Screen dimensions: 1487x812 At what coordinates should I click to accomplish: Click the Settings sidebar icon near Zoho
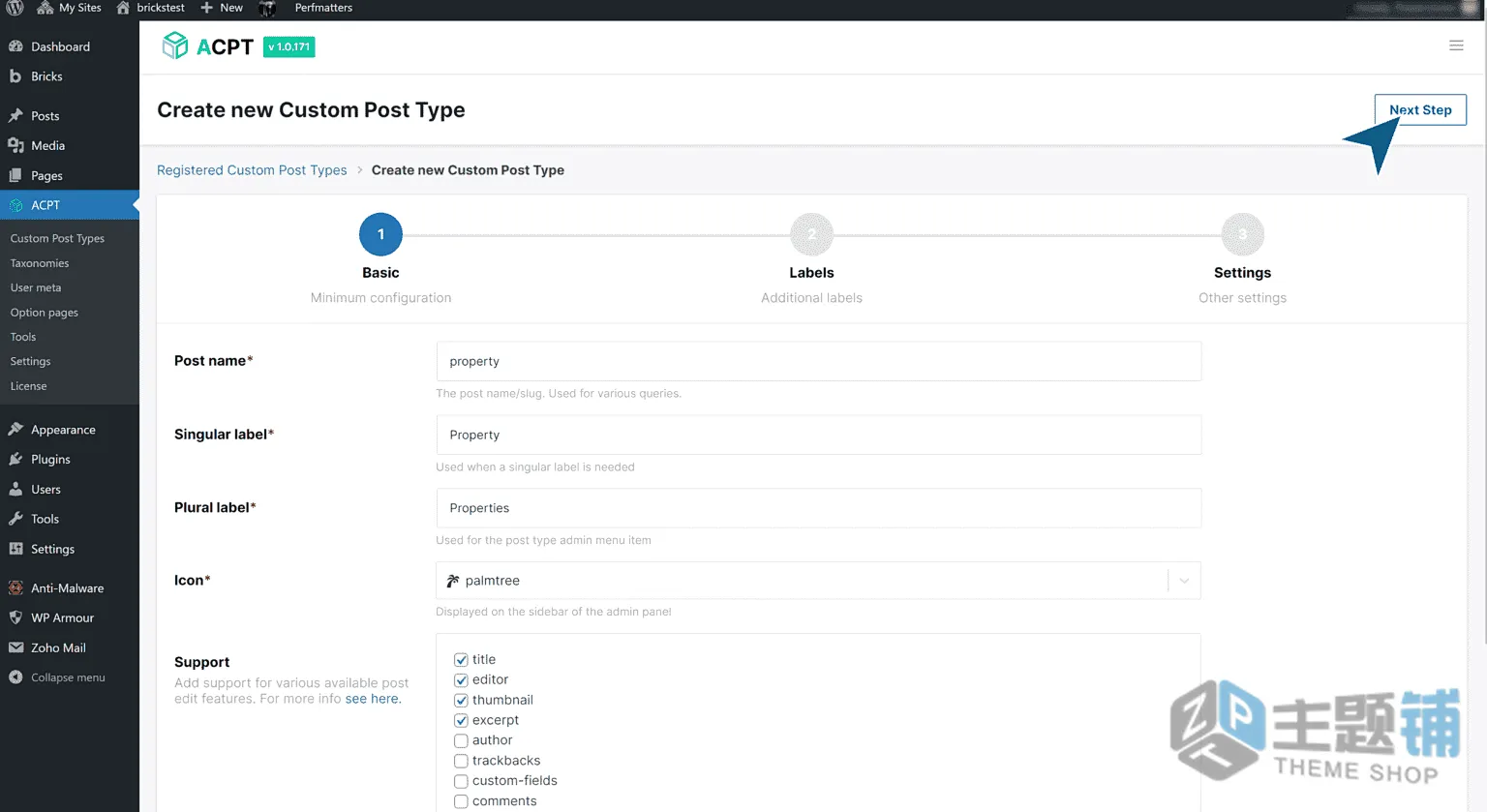pyautogui.click(x=15, y=549)
